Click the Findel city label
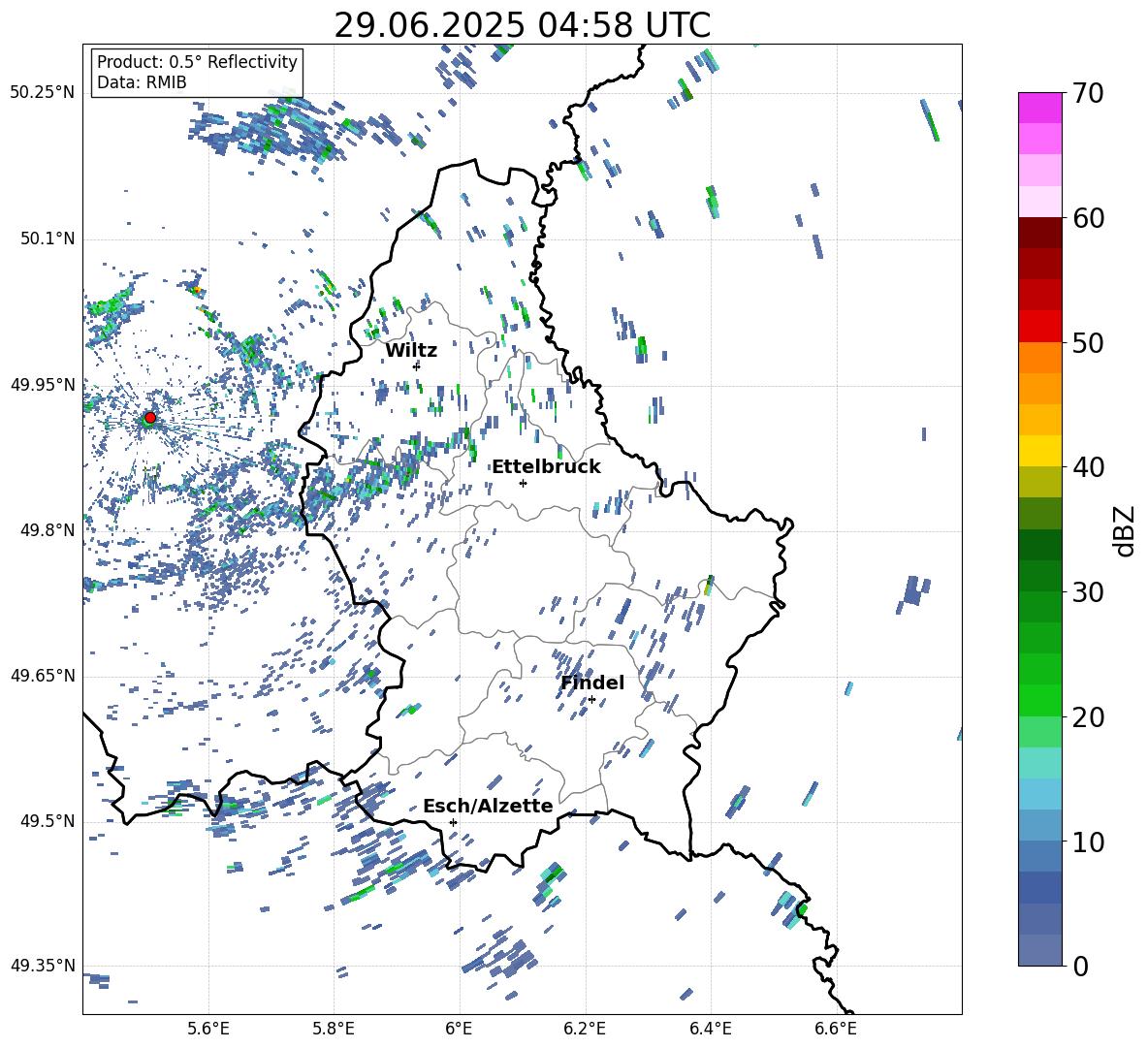The image size is (1148, 1048). (592, 683)
